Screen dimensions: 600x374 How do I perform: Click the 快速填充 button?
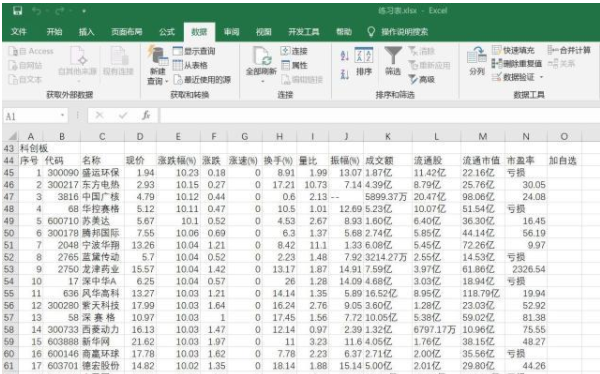pyautogui.click(x=513, y=50)
